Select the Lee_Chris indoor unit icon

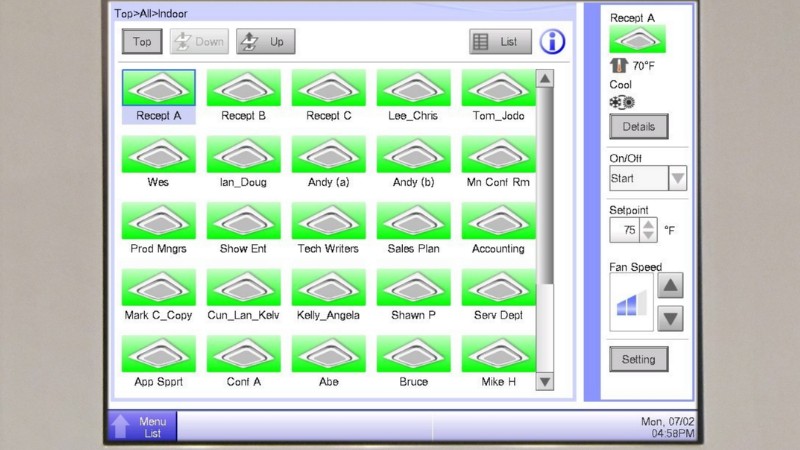pyautogui.click(x=413, y=88)
